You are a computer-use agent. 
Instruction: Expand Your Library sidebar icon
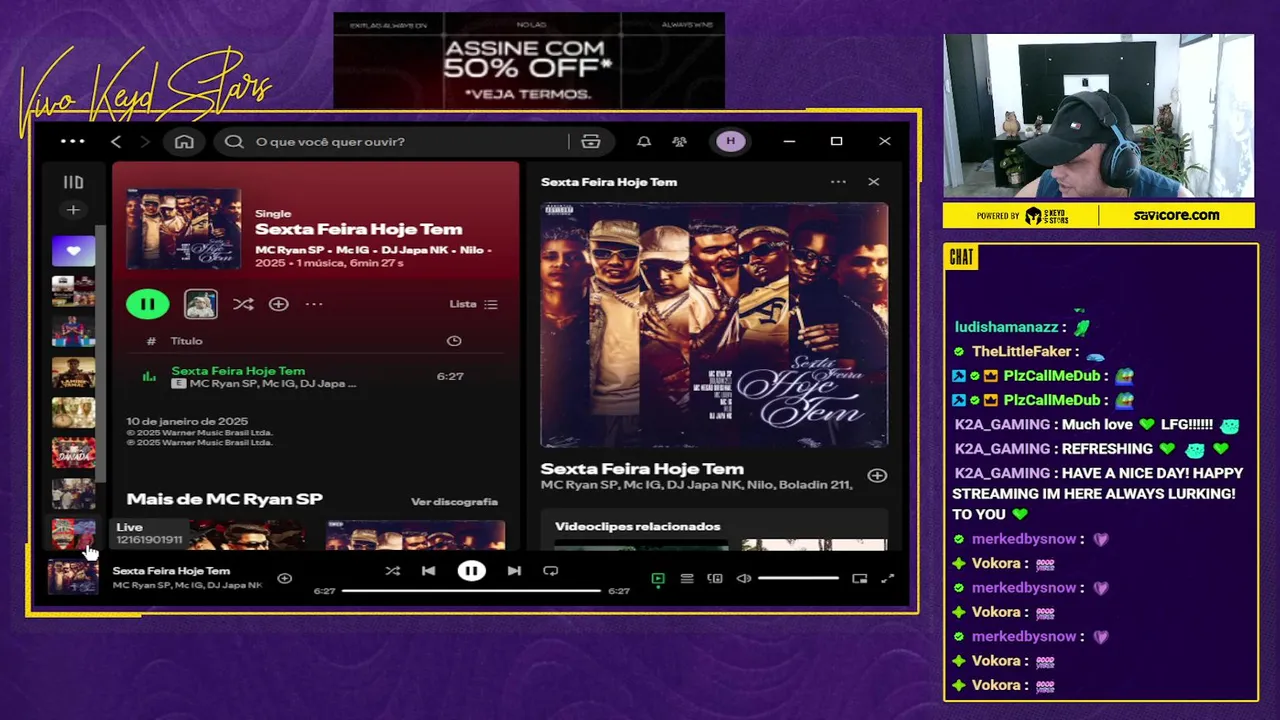(73, 182)
